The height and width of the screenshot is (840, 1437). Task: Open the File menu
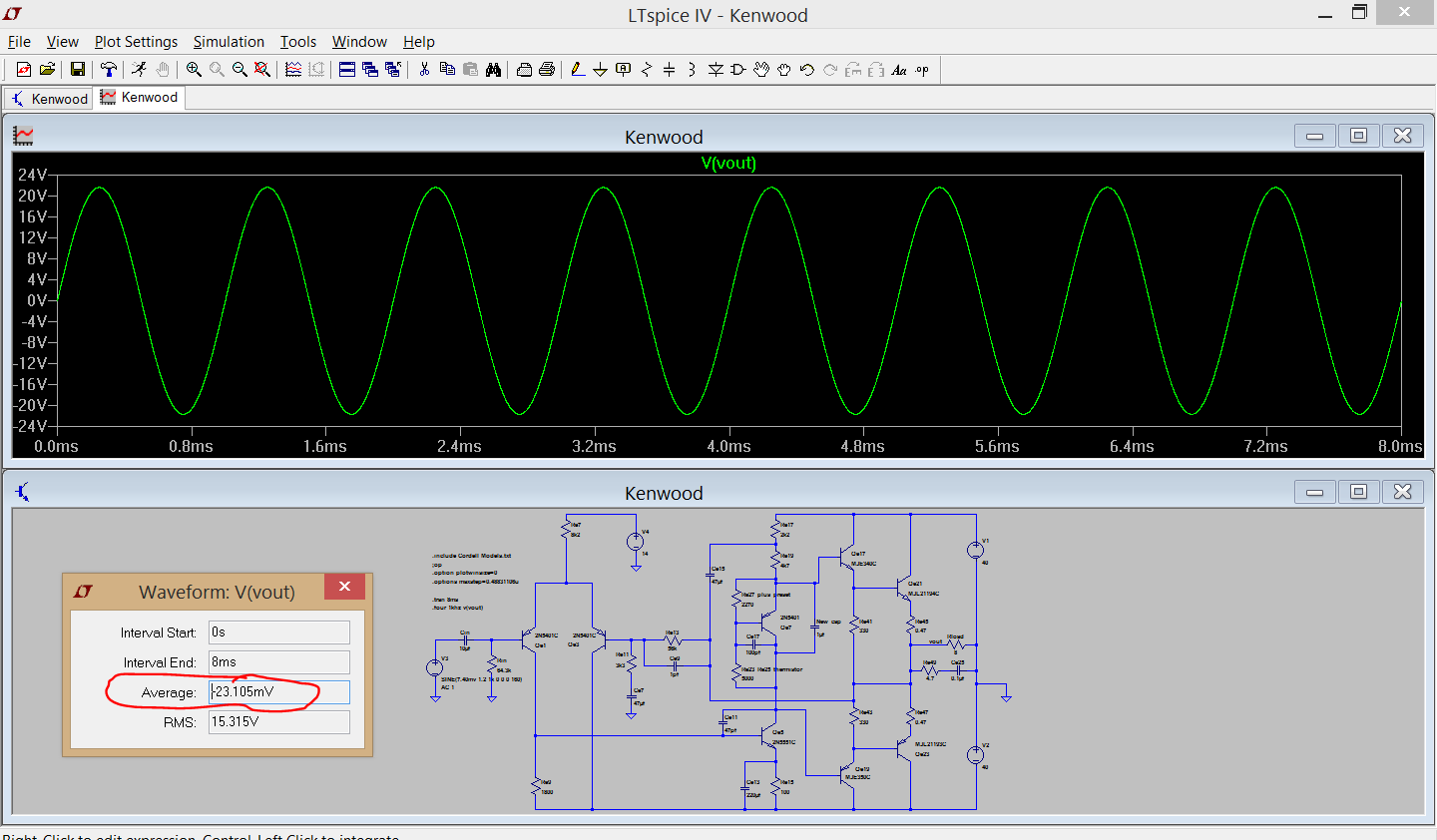click(19, 42)
